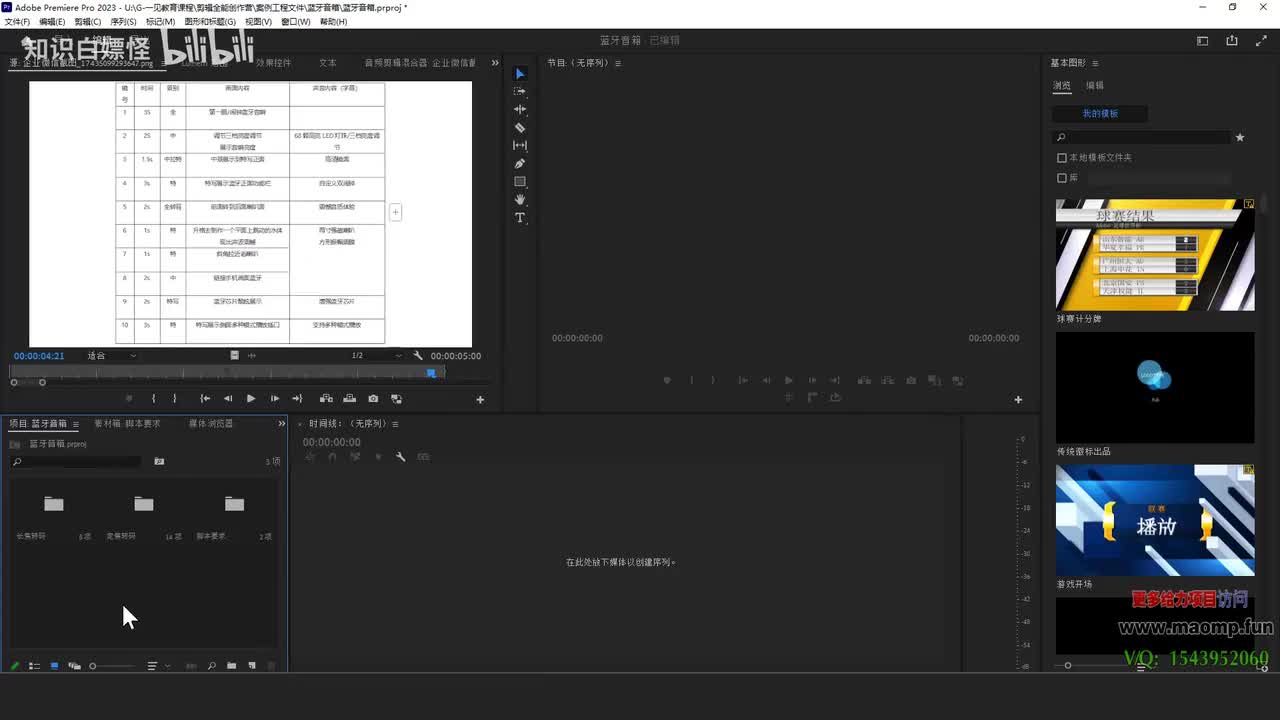The image size is (1280, 720).
Task: Open Source monitor button editor plus
Action: 480,400
